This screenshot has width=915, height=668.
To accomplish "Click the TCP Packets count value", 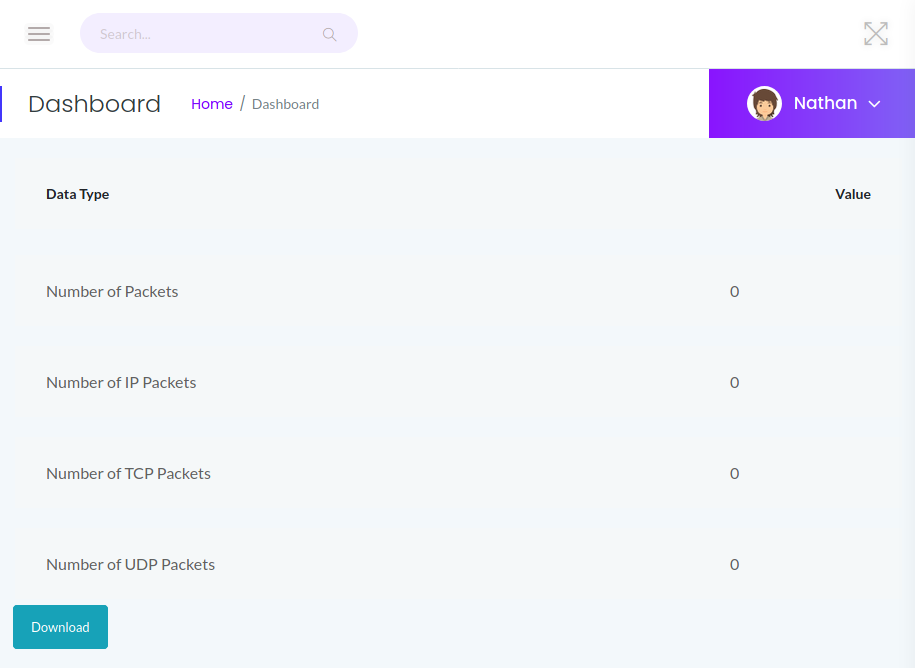I will pos(734,474).
